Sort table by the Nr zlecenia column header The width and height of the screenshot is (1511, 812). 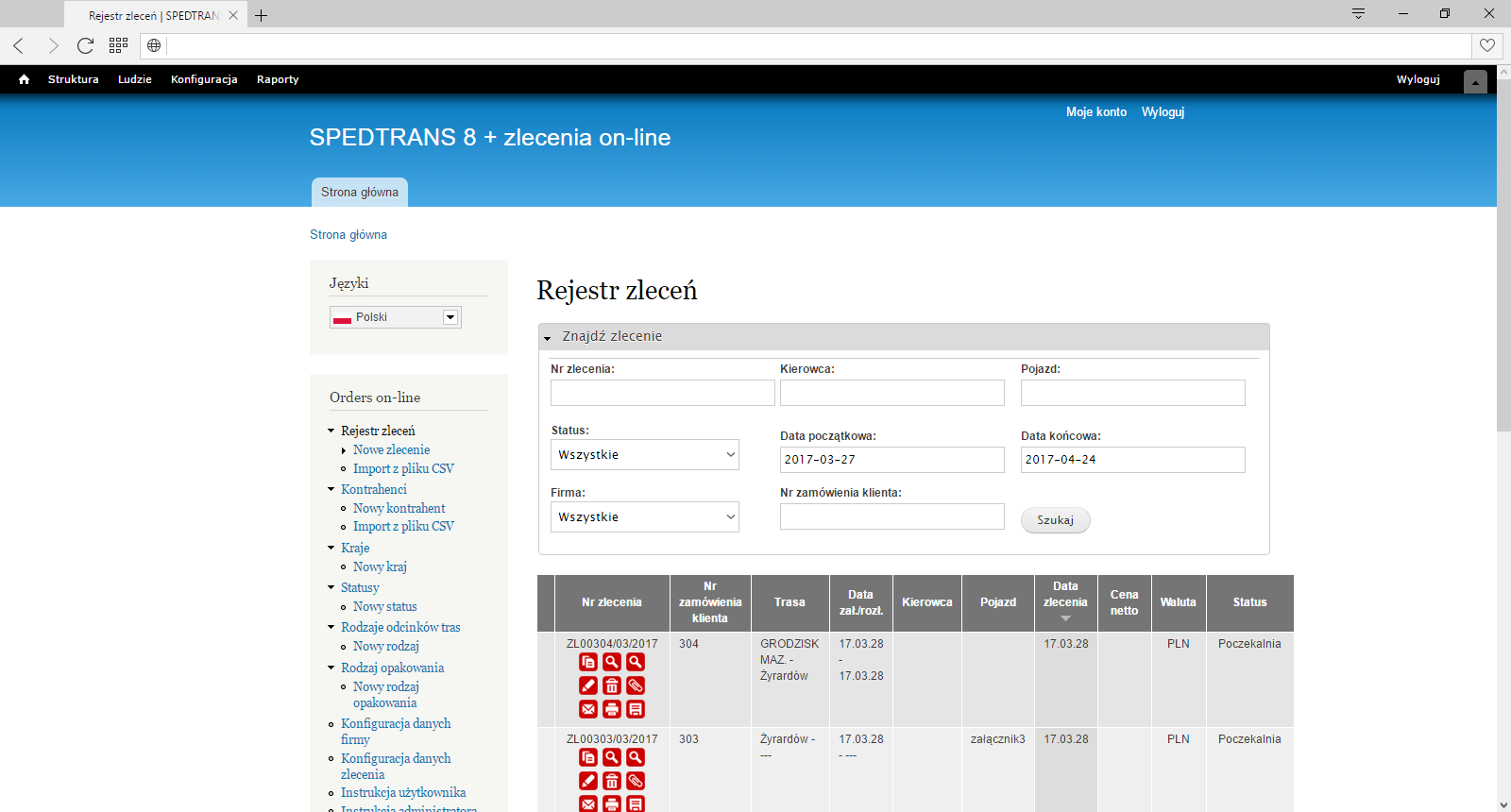point(612,602)
